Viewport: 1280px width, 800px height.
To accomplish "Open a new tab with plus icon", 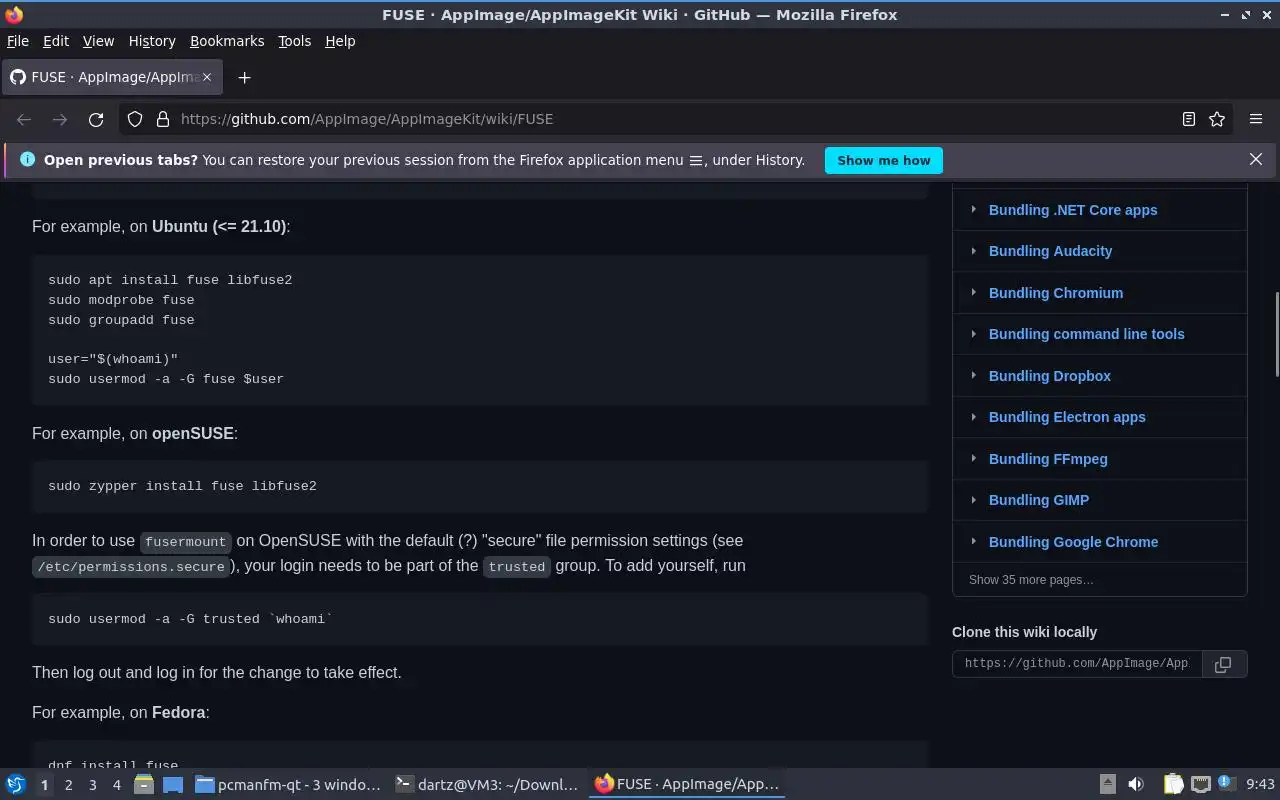I will [244, 77].
